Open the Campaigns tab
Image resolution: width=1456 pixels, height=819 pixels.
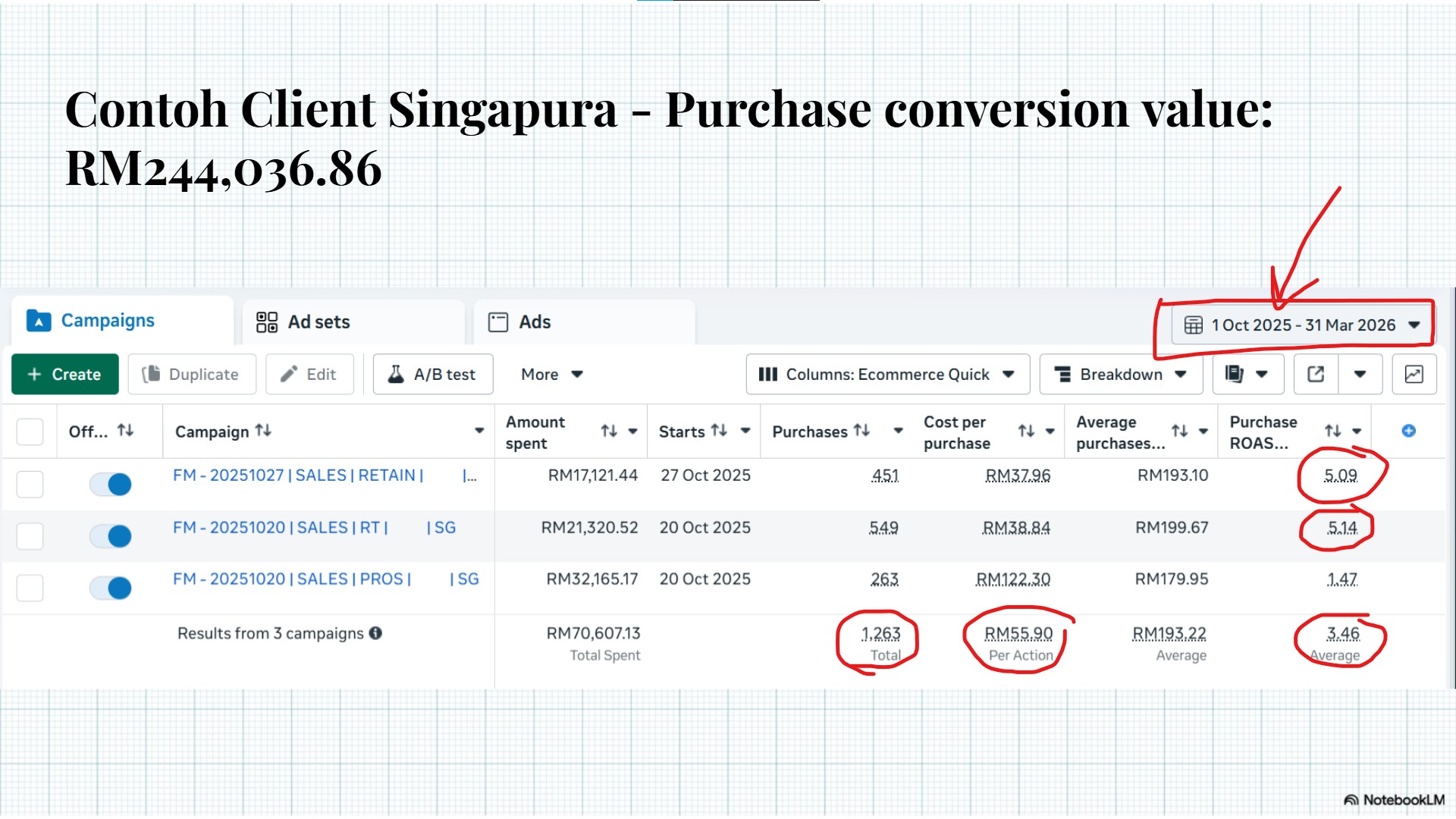coord(121,321)
